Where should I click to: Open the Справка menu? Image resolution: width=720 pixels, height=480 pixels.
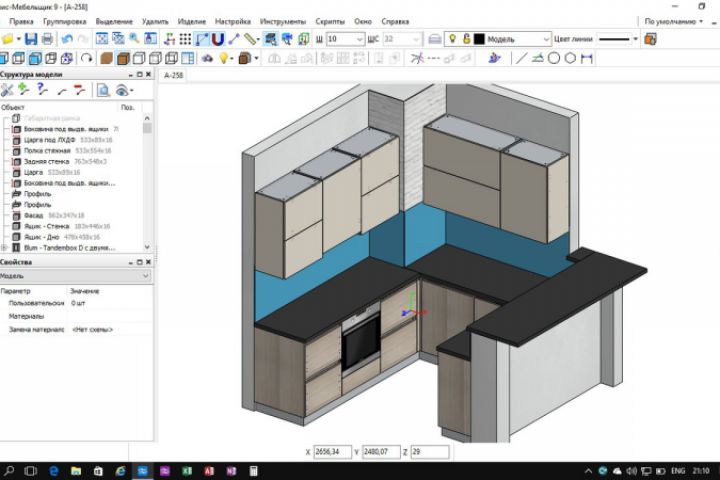pyautogui.click(x=395, y=22)
